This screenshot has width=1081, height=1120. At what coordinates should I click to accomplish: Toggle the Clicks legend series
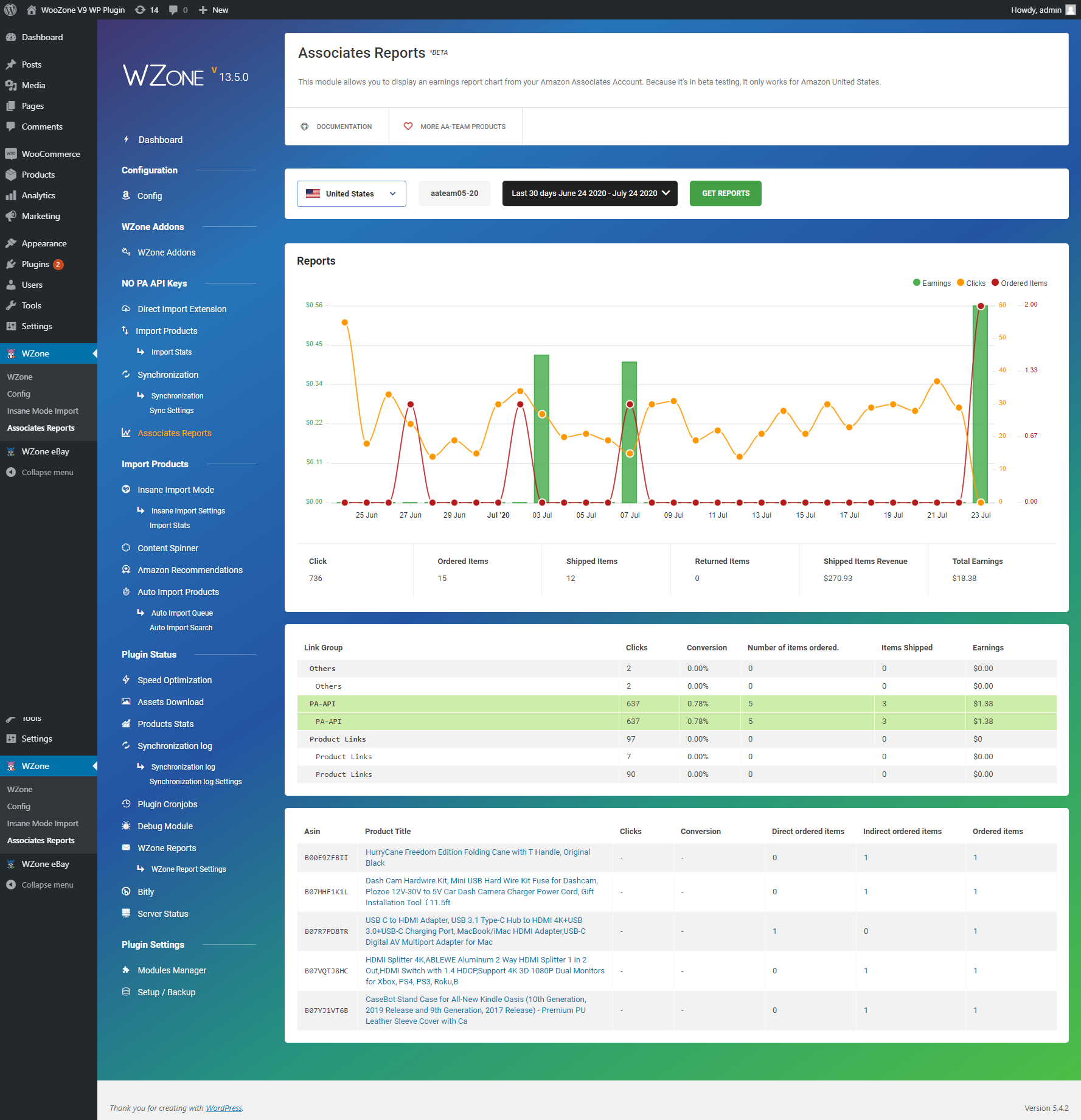click(971, 283)
